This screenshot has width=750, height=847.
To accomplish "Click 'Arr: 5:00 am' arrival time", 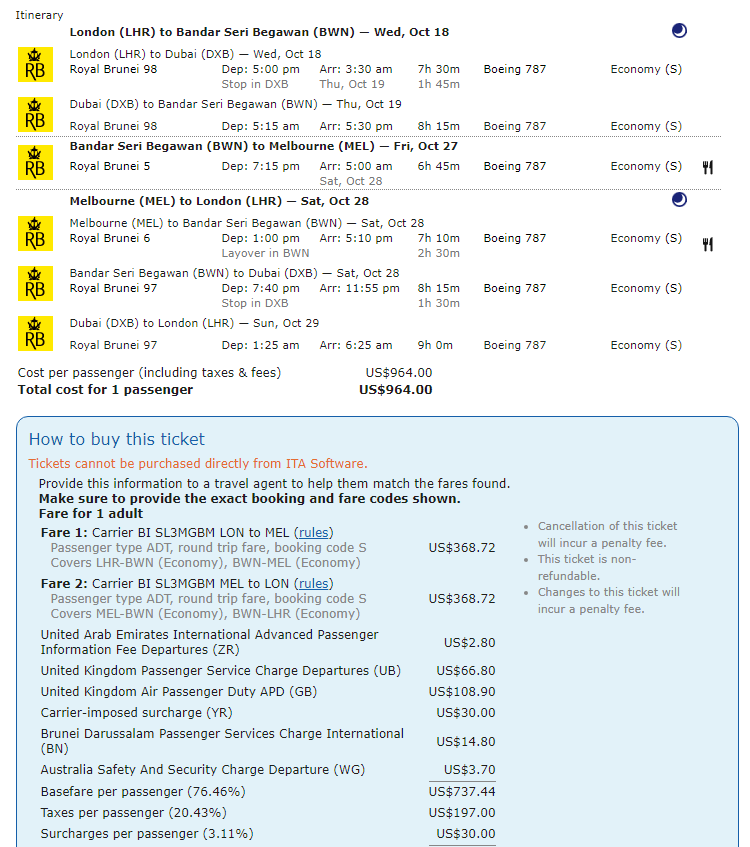I will tap(356, 166).
